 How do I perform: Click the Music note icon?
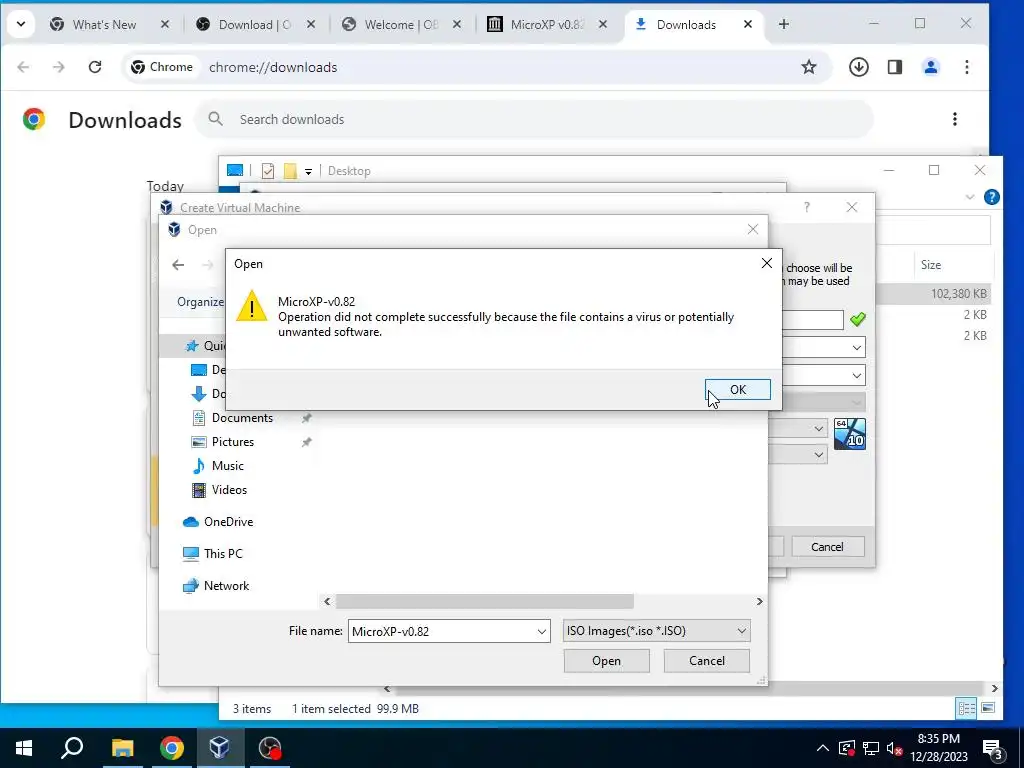(x=199, y=466)
